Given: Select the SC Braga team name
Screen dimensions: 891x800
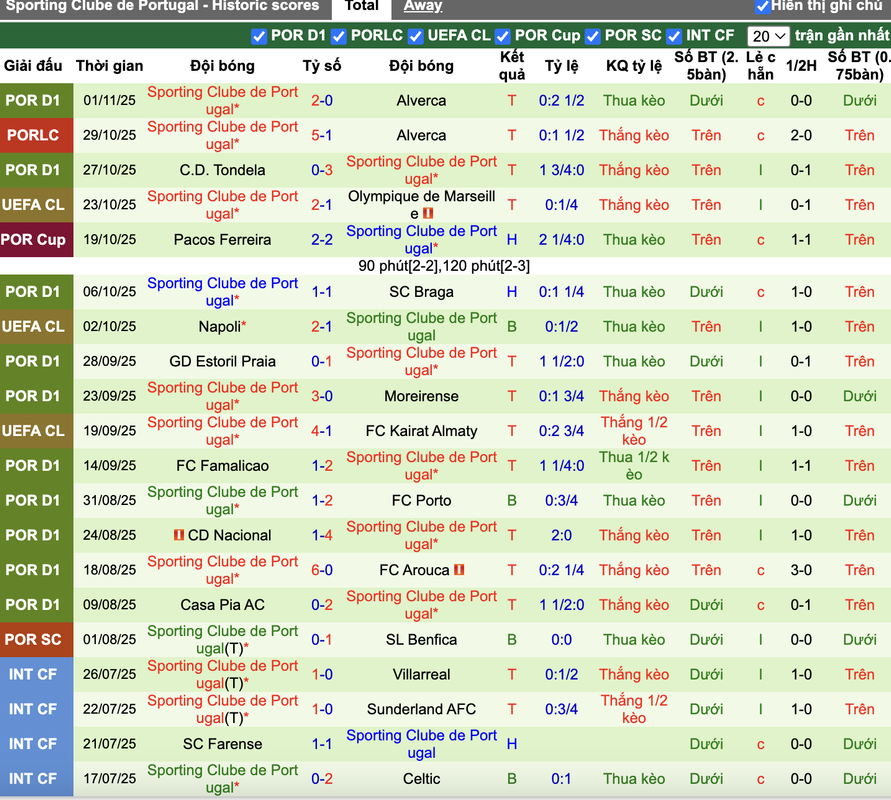Looking at the screenshot, I should point(422,292).
